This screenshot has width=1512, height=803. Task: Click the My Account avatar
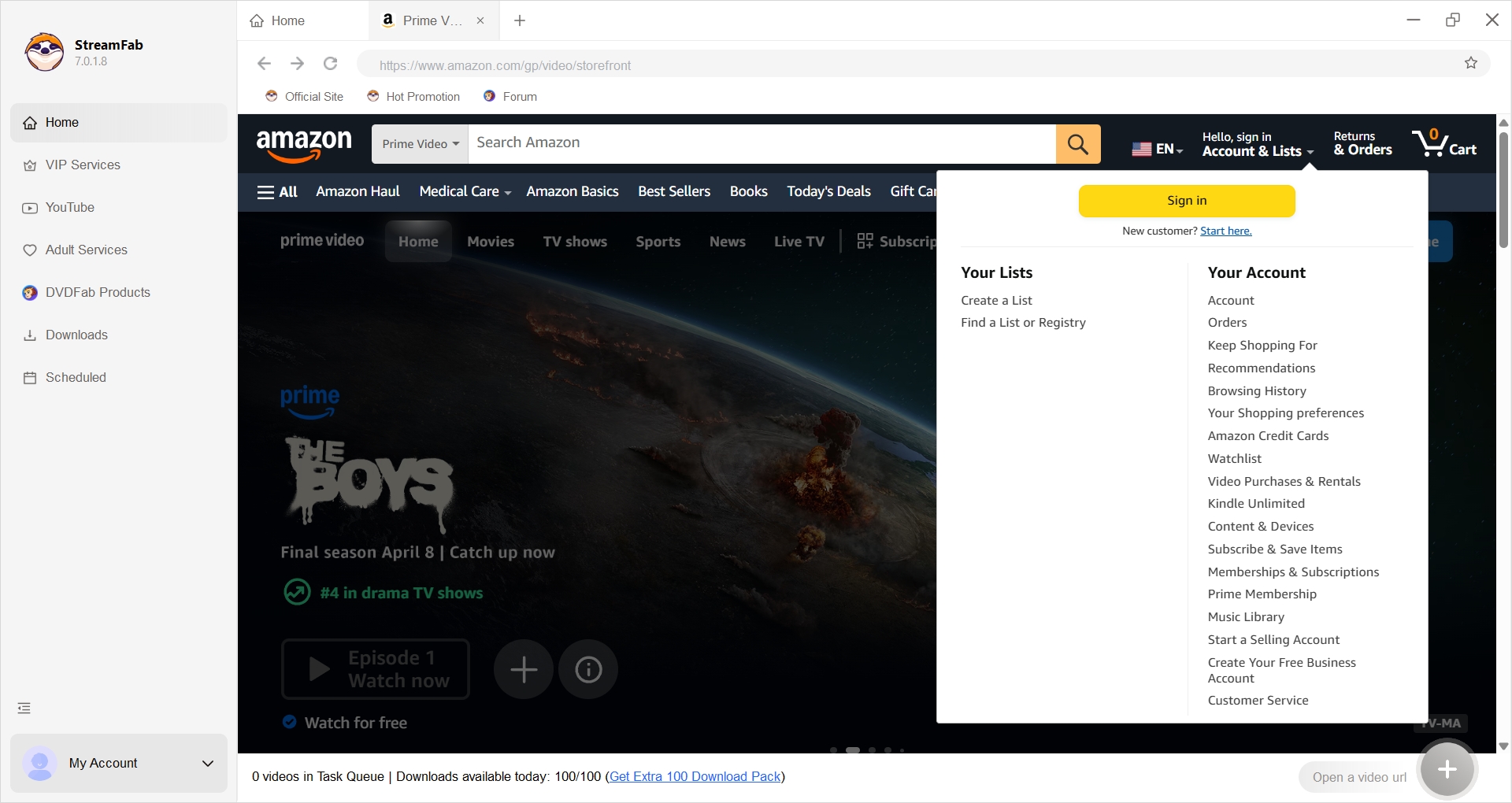click(39, 764)
